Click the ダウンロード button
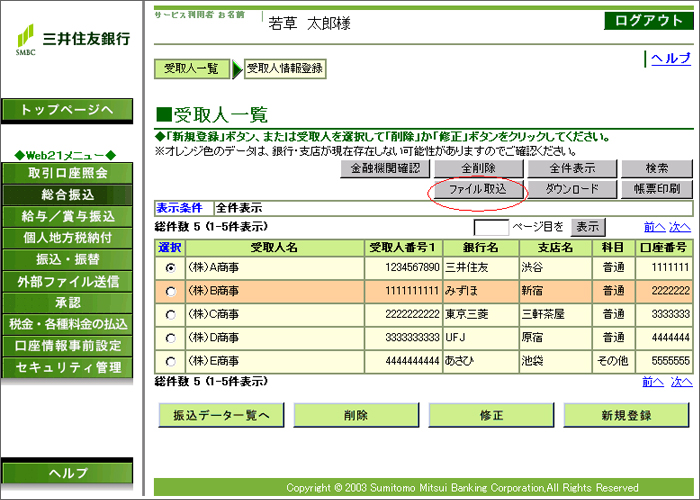Screen dimensions: 700x500 pos(572,189)
